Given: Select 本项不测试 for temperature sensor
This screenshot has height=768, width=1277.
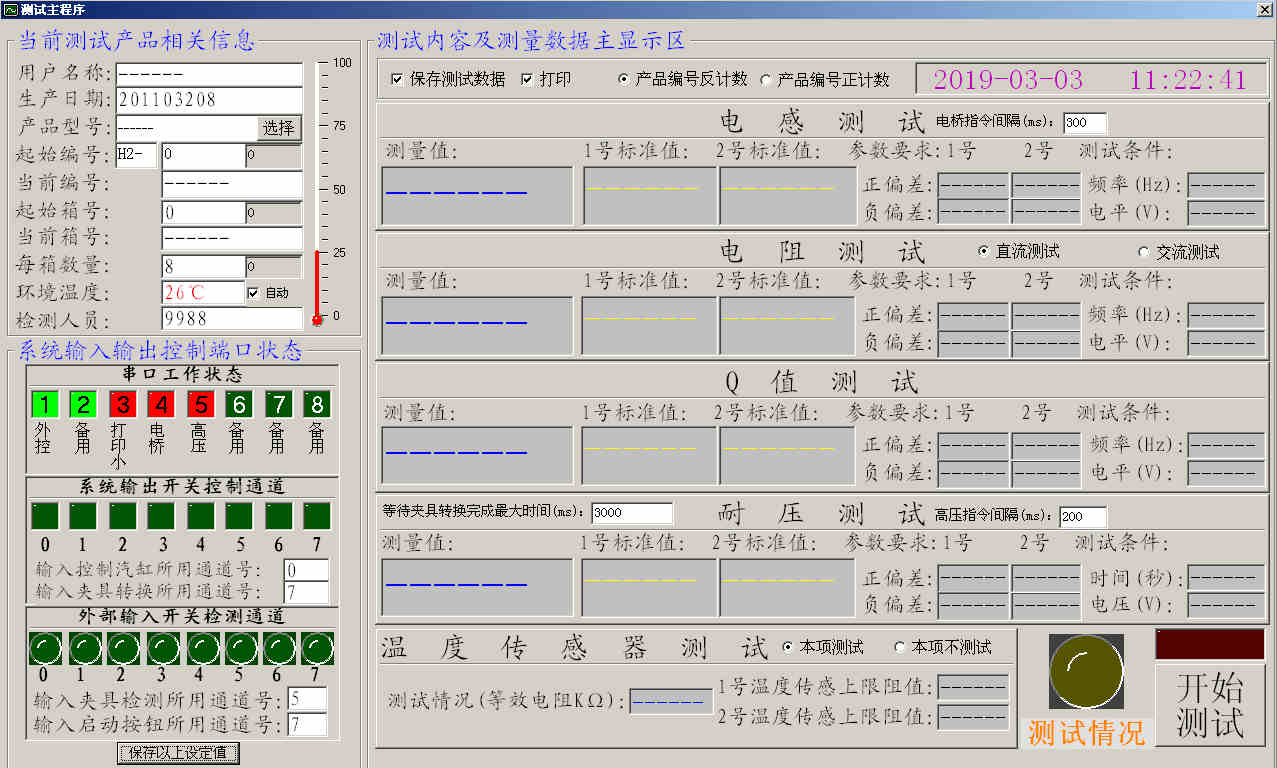Looking at the screenshot, I should 899,647.
